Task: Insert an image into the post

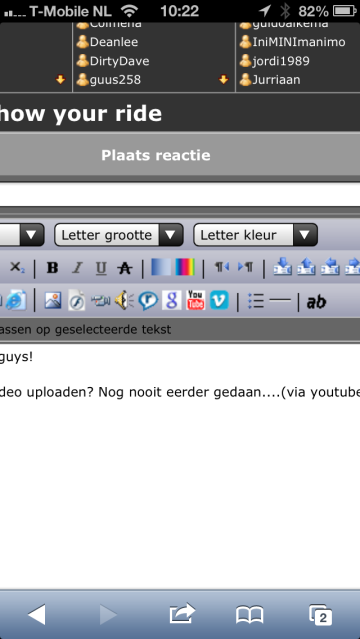Action: click(53, 301)
